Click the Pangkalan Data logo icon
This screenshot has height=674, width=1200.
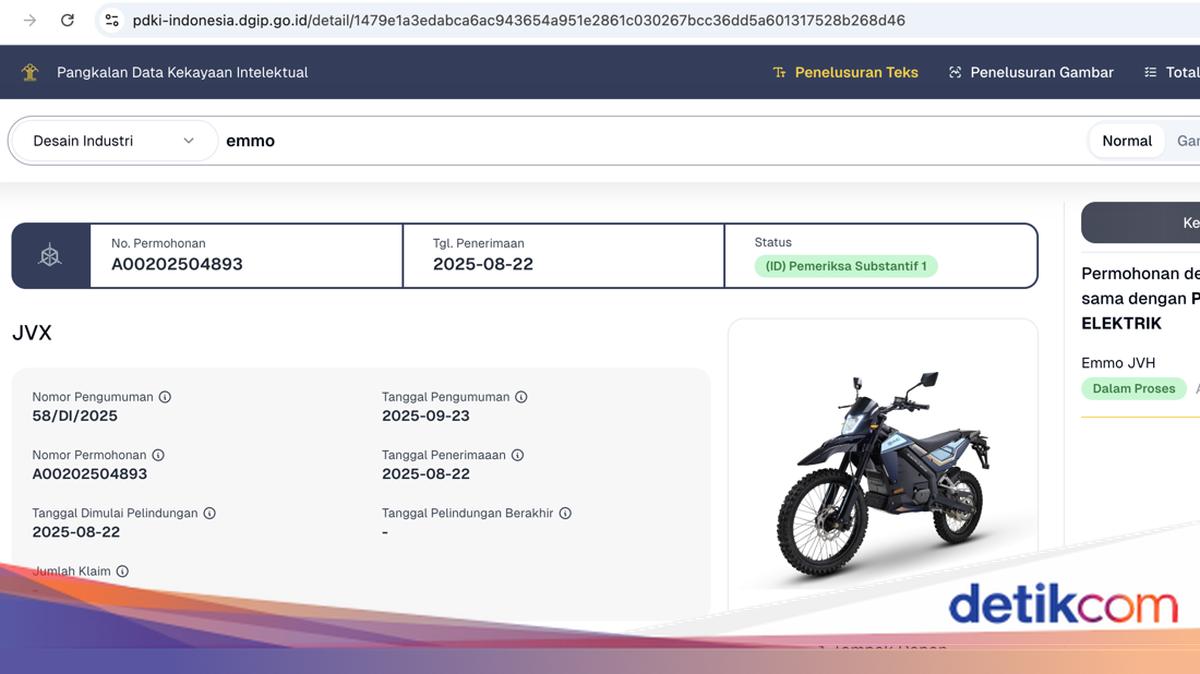30,71
